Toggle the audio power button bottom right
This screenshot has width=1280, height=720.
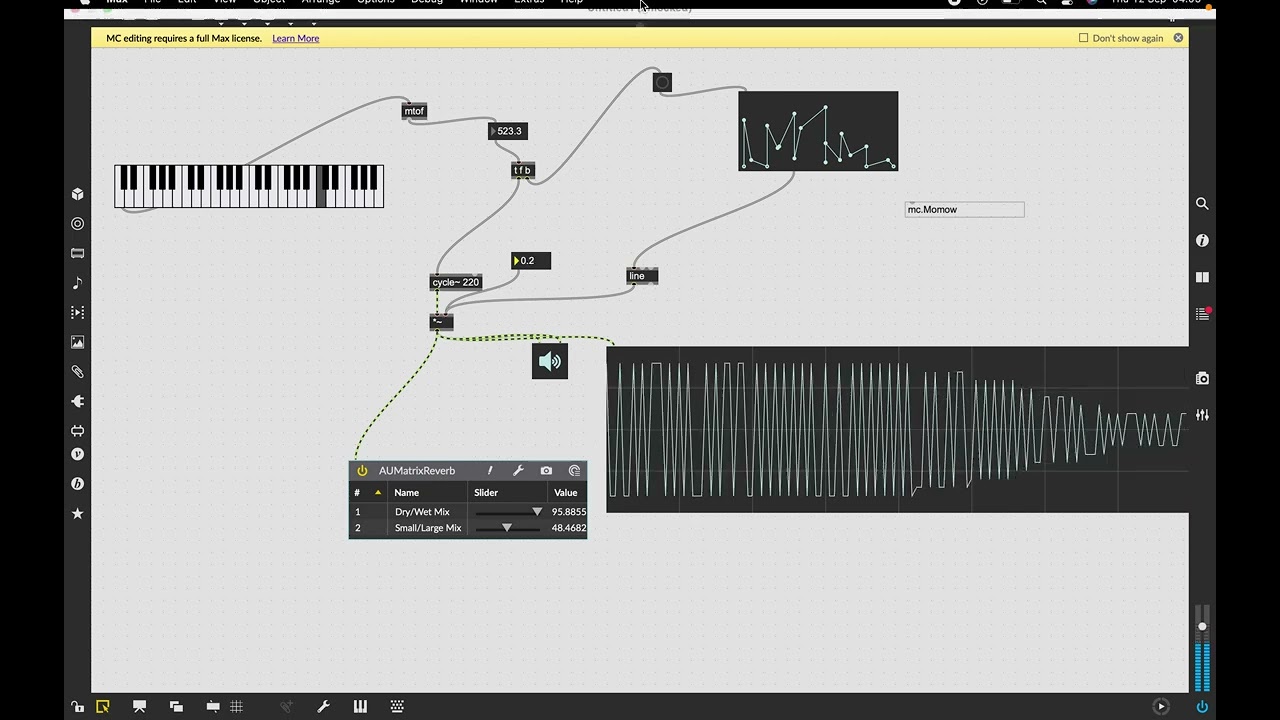(1202, 706)
